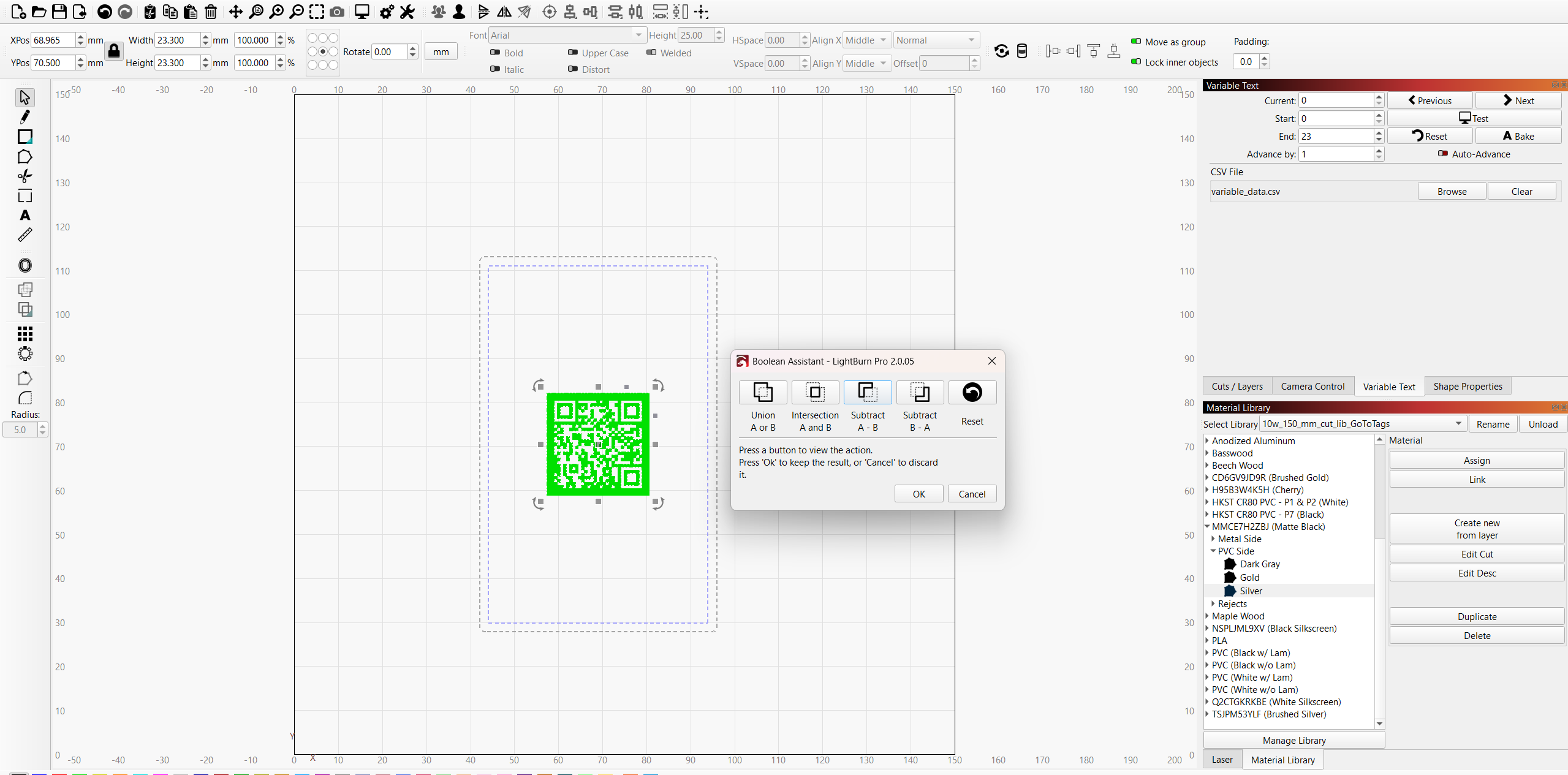Open the Font dropdown

[x=567, y=35]
